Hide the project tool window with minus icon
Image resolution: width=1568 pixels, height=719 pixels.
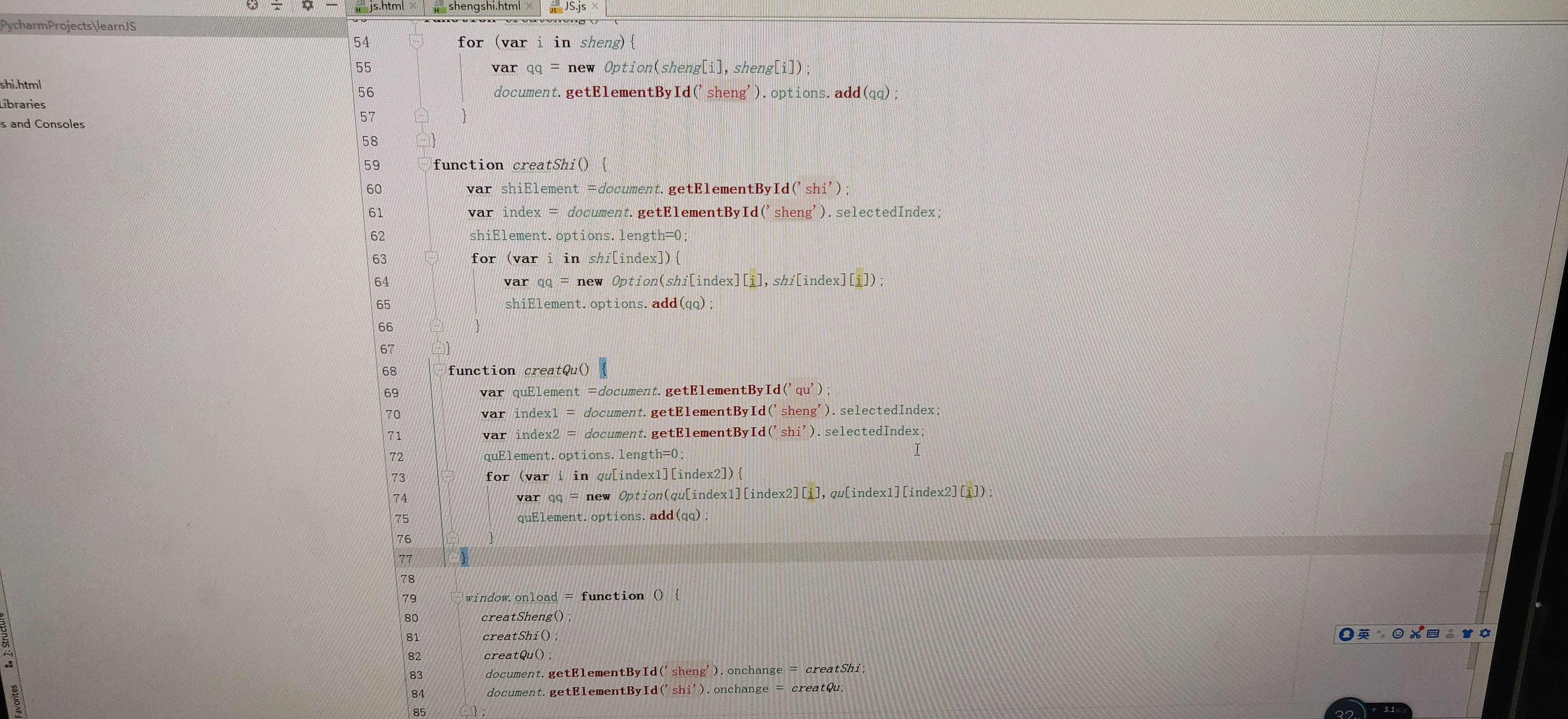(332, 5)
